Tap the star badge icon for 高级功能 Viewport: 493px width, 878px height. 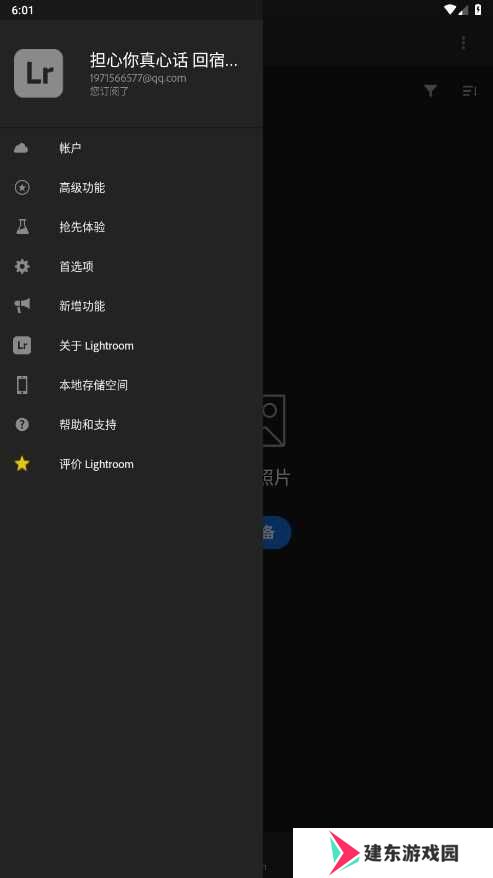point(22,188)
